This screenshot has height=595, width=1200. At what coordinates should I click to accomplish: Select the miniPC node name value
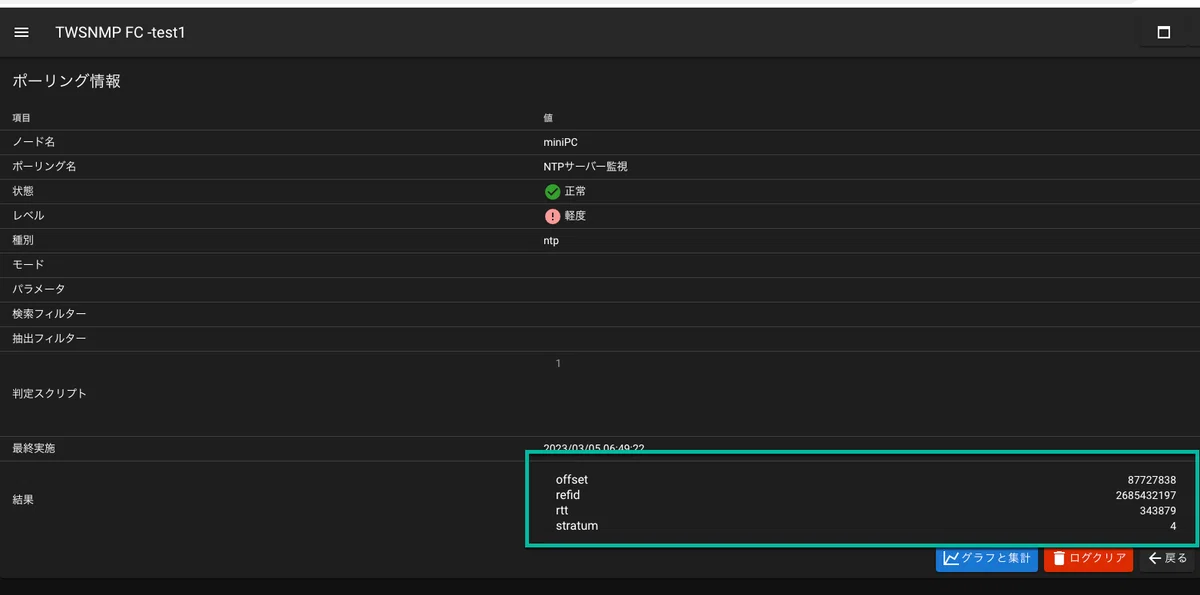click(x=560, y=142)
